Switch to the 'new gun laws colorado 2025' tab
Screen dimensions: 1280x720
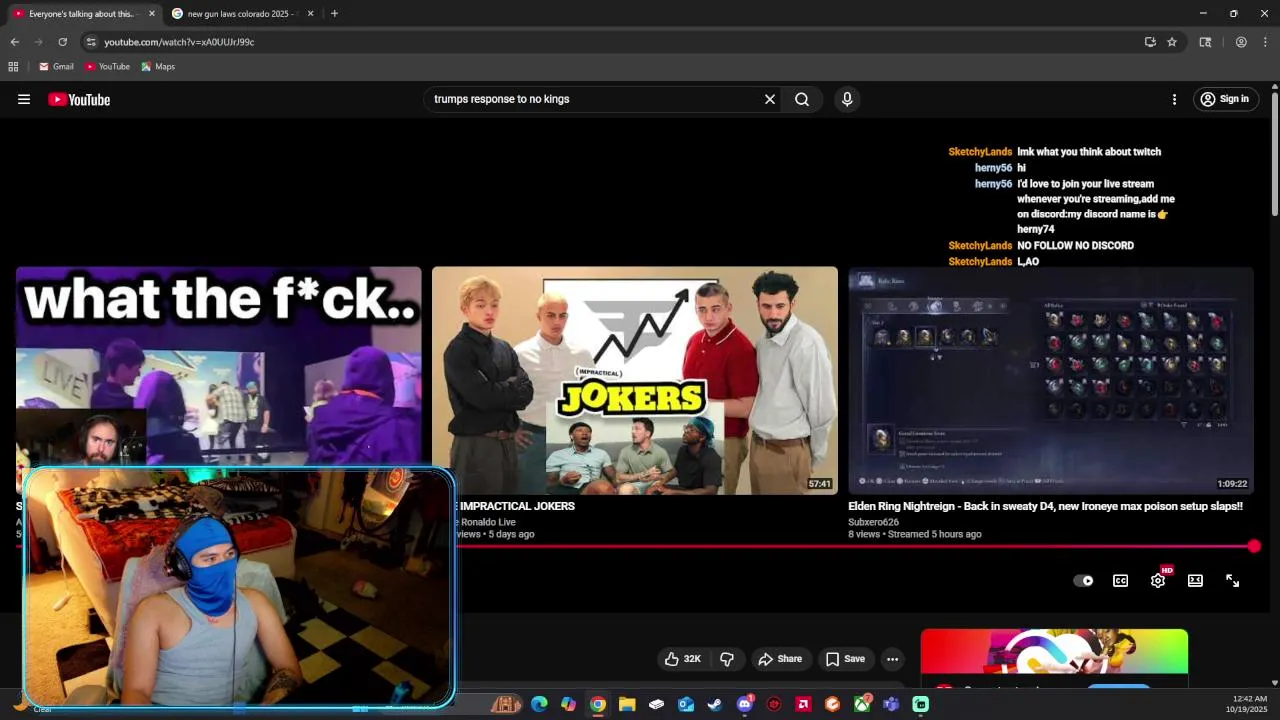[x=240, y=14]
